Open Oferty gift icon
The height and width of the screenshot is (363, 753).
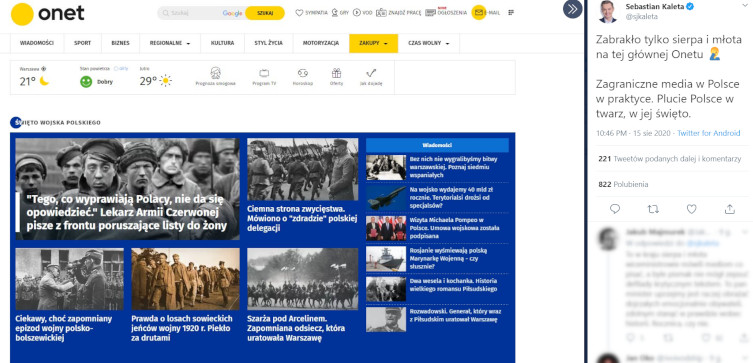point(337,73)
